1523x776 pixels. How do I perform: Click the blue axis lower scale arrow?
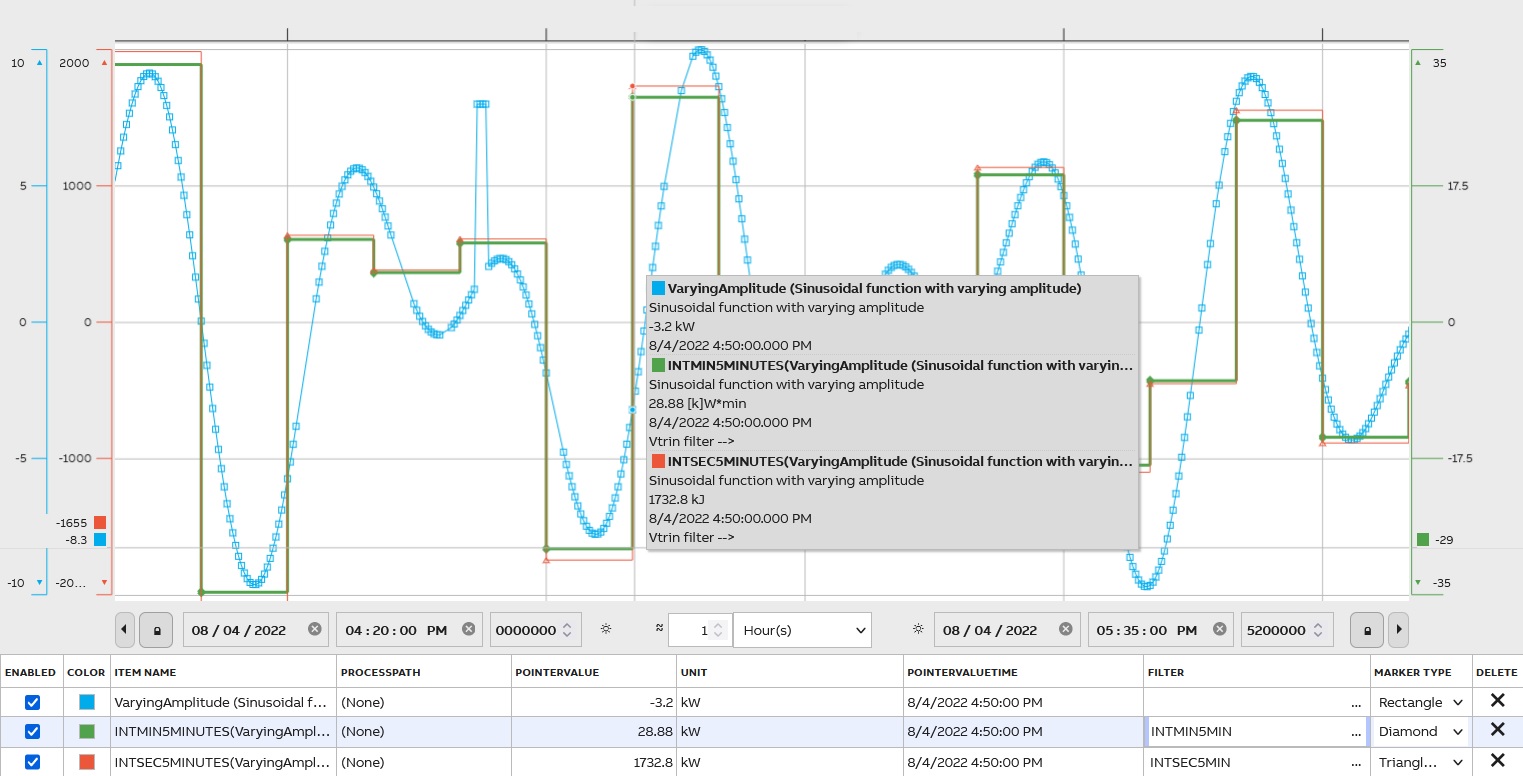click(x=40, y=582)
